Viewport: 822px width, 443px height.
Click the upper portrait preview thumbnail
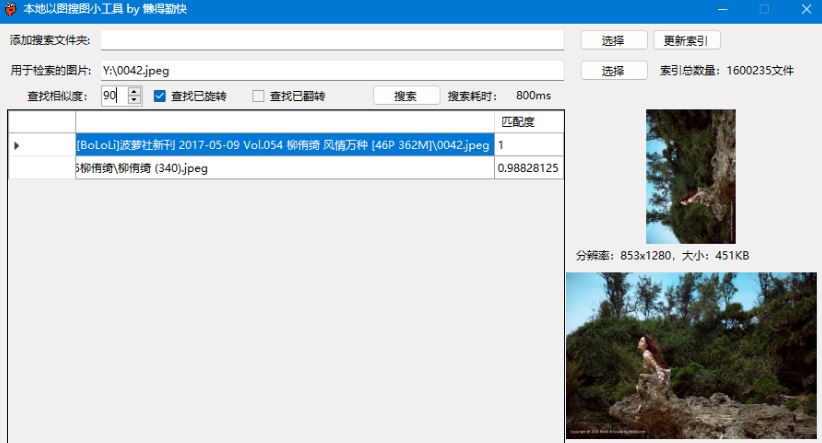(x=690, y=176)
